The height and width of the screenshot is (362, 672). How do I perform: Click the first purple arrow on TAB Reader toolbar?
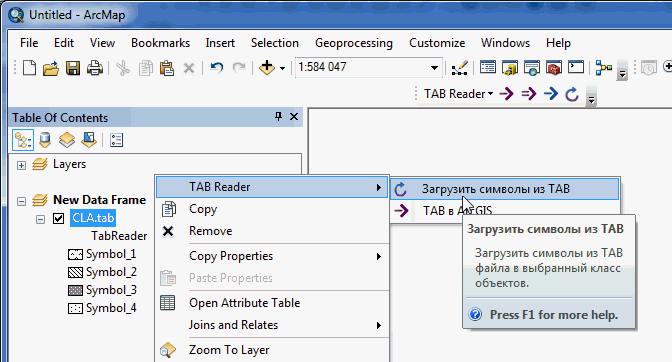pos(507,93)
